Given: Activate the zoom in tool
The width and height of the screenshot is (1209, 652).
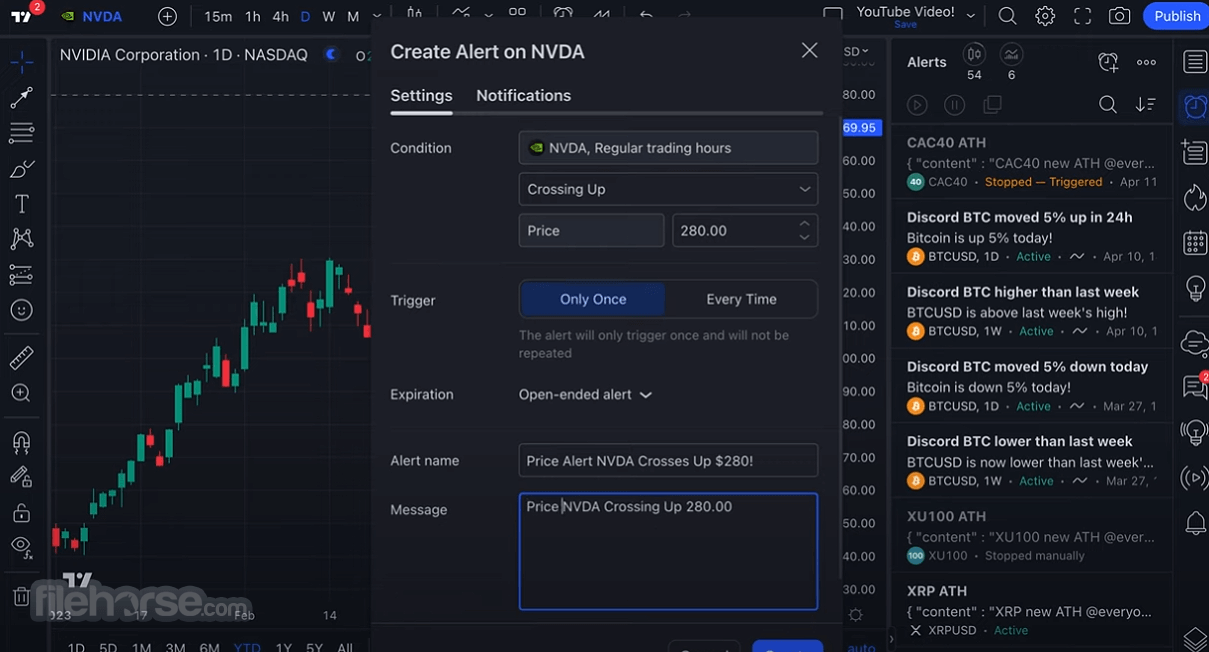Looking at the screenshot, I should pyautogui.click(x=21, y=393).
